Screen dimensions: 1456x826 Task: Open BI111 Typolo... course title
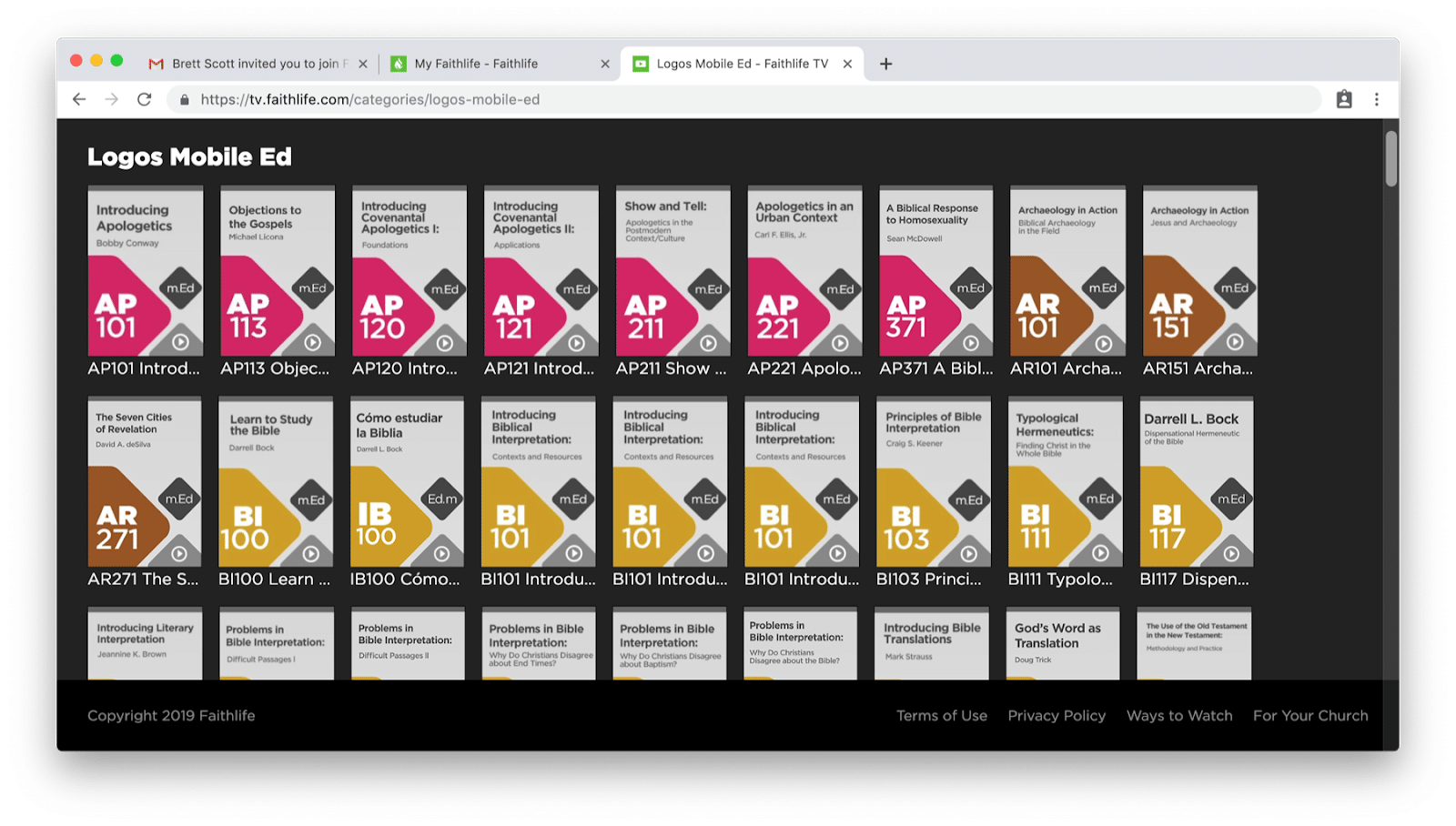point(1060,579)
